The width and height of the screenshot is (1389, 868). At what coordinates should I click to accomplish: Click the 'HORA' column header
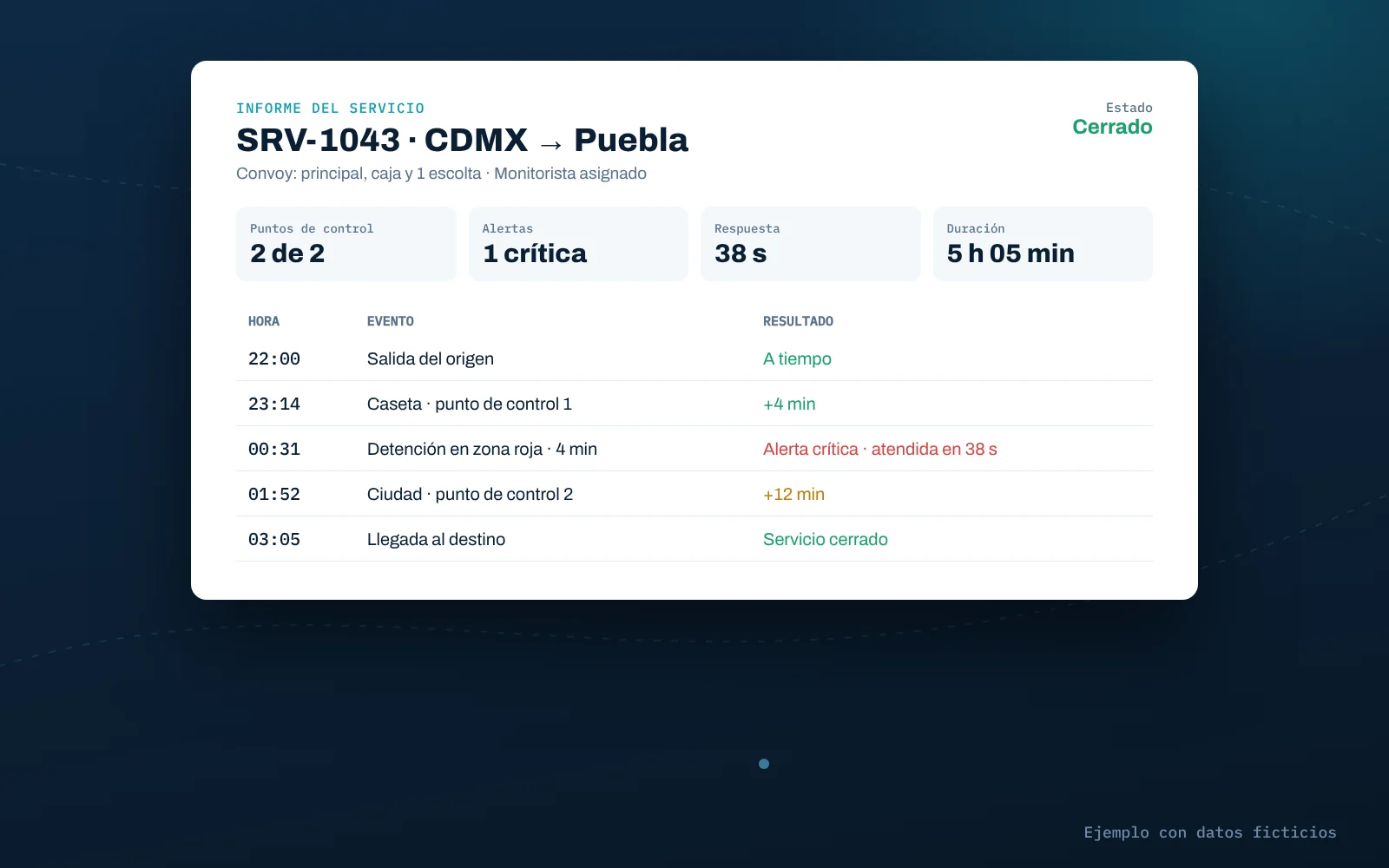[264, 321]
